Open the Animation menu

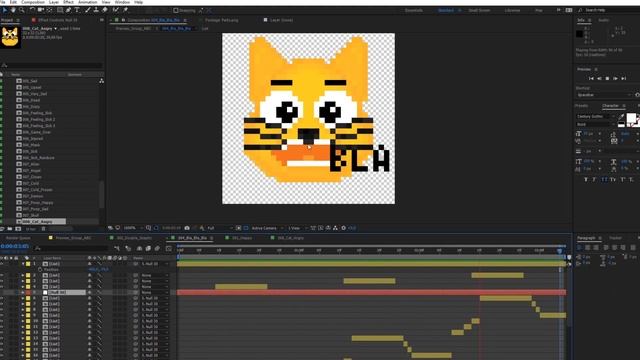pos(87,2)
